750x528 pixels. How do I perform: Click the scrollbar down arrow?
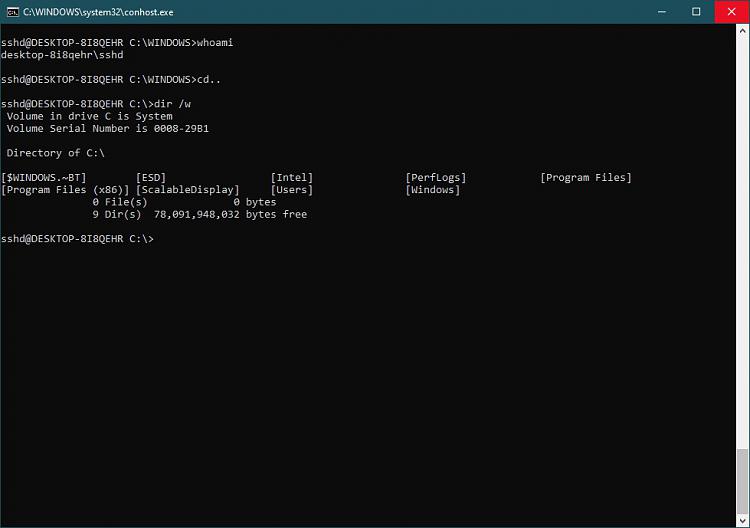[742, 521]
